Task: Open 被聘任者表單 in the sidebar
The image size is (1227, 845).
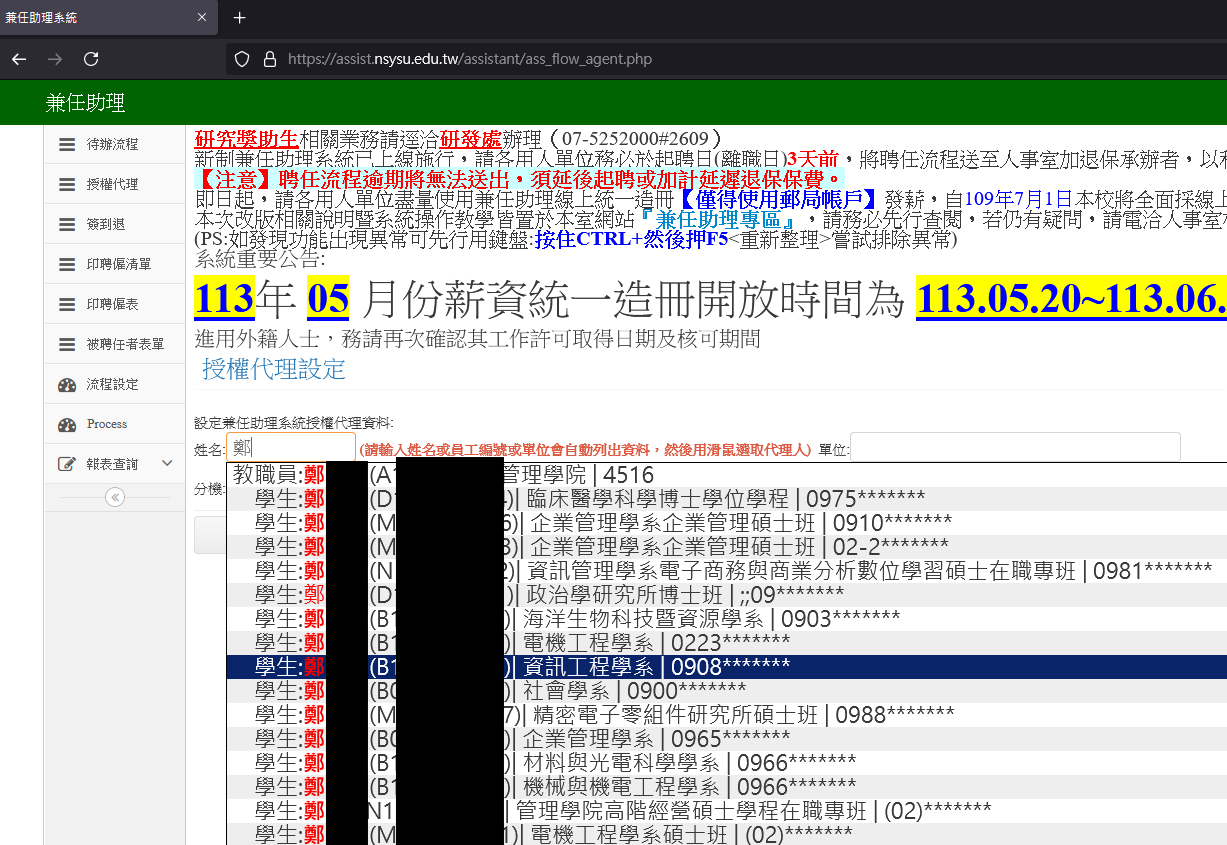Action: pos(115,344)
